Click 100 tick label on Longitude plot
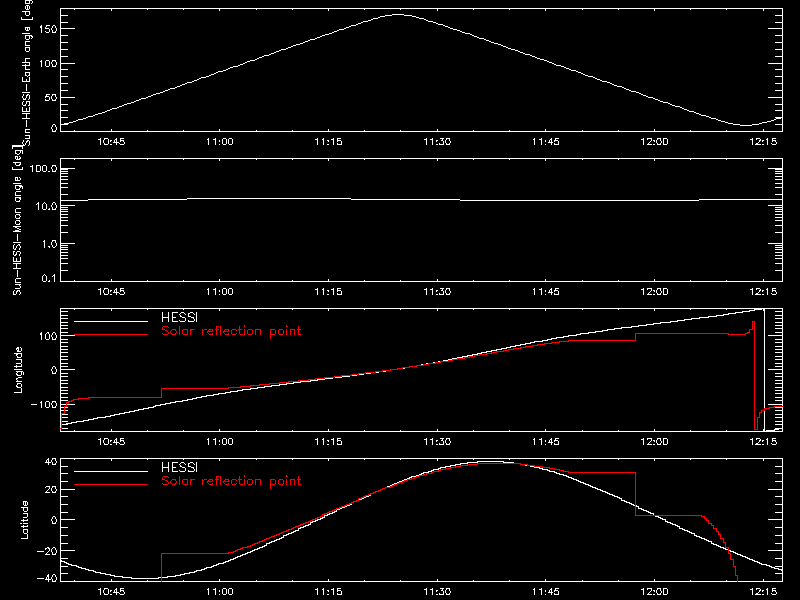The image size is (800, 600). 48,336
